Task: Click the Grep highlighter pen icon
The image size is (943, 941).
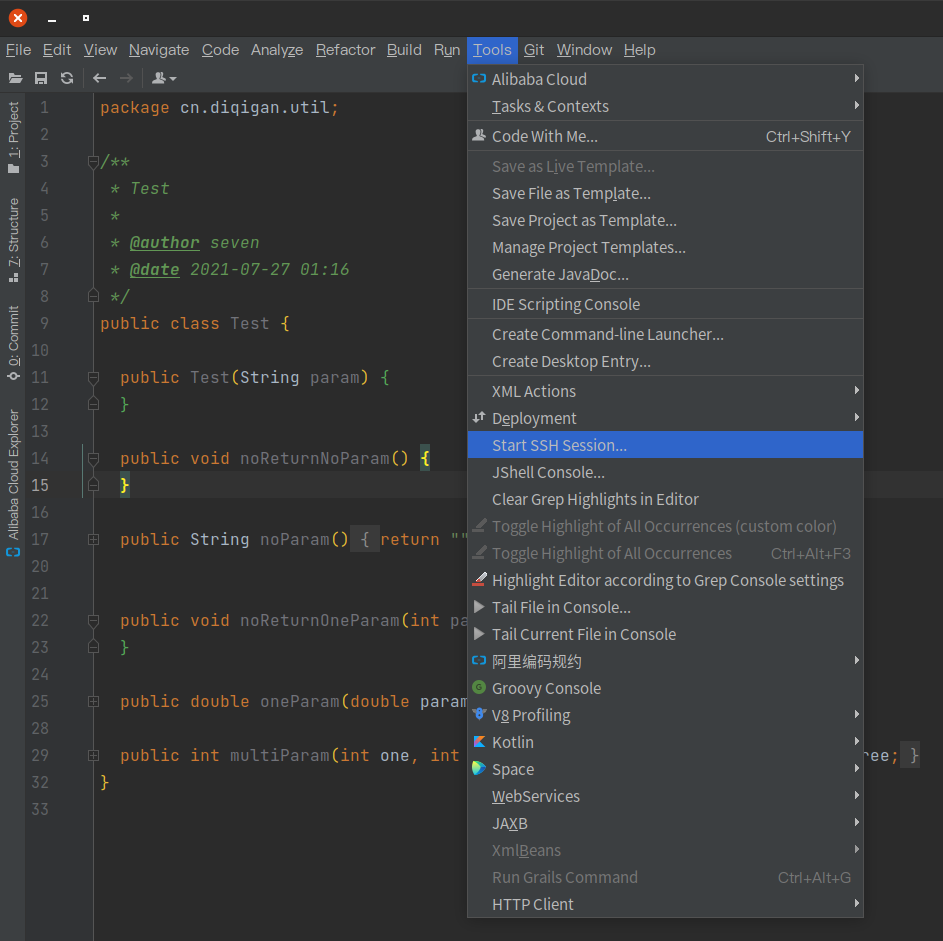Action: pyautogui.click(x=479, y=580)
